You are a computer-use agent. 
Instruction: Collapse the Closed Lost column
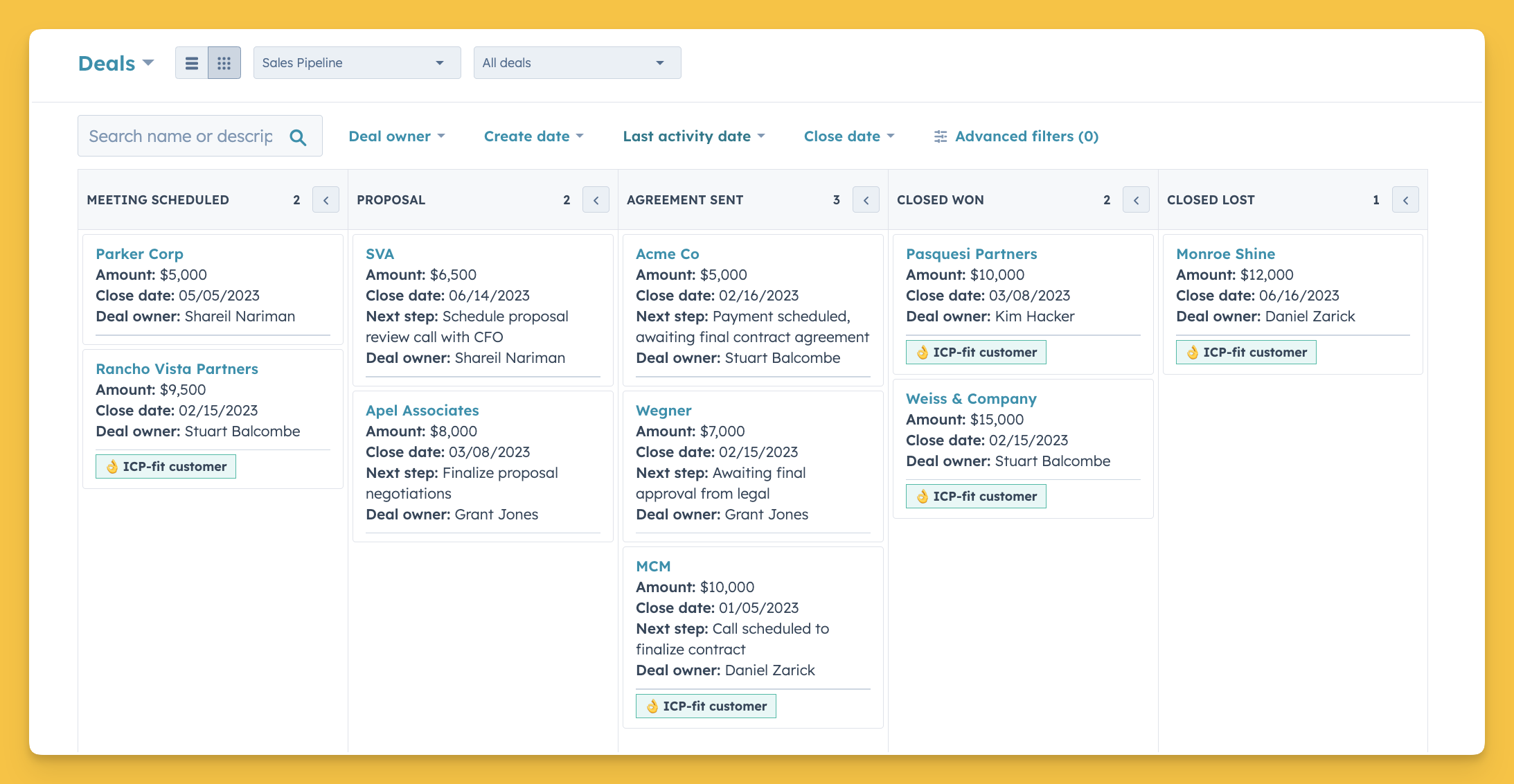click(1405, 199)
